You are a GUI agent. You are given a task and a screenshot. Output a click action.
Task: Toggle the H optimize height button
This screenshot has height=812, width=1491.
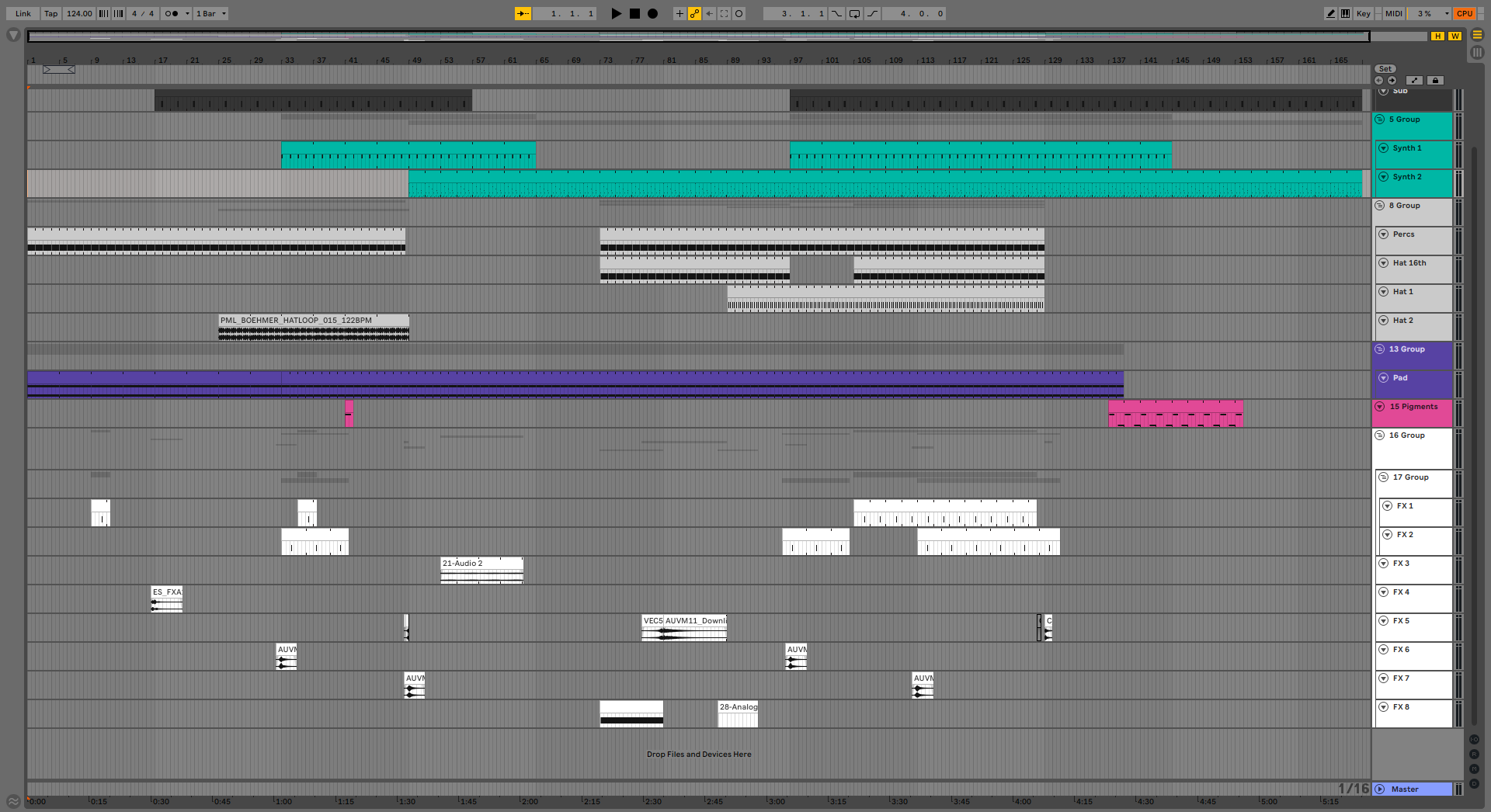(1438, 36)
